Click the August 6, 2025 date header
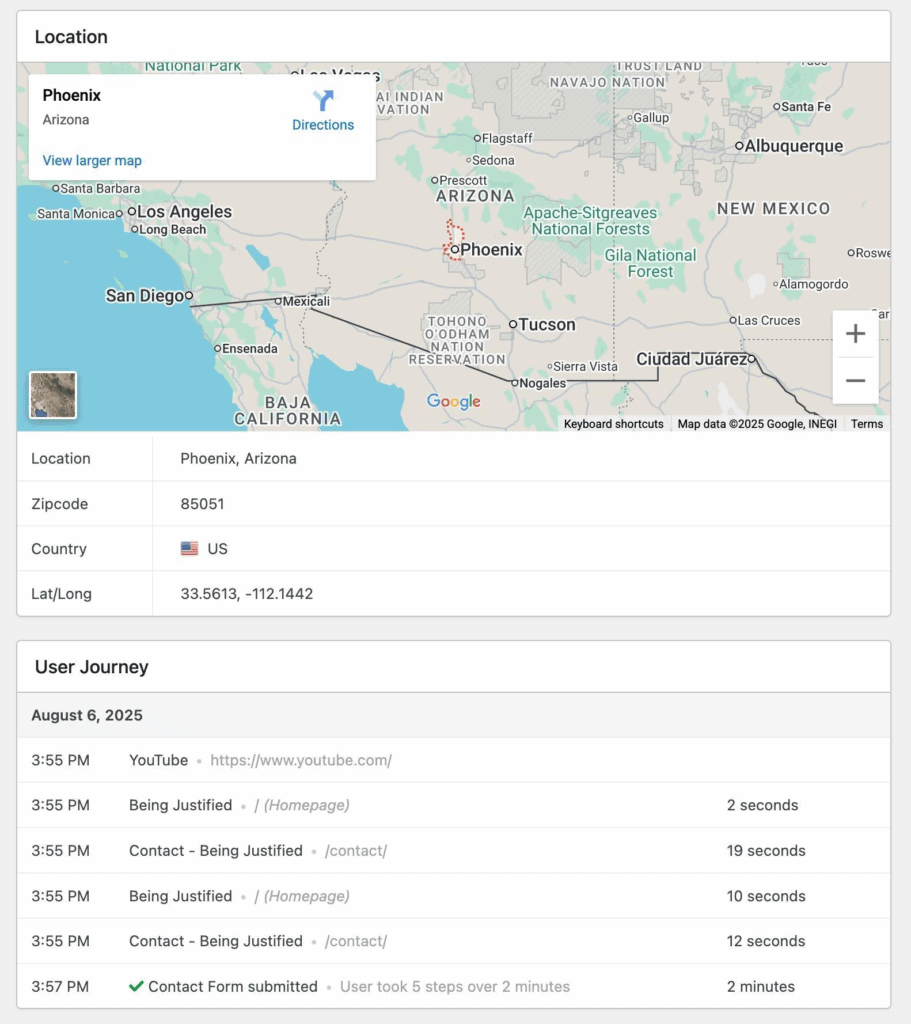This screenshot has width=911, height=1024. tap(87, 715)
